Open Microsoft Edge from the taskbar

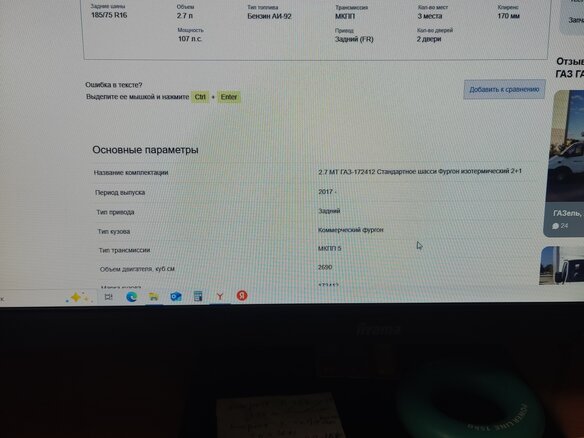click(131, 297)
